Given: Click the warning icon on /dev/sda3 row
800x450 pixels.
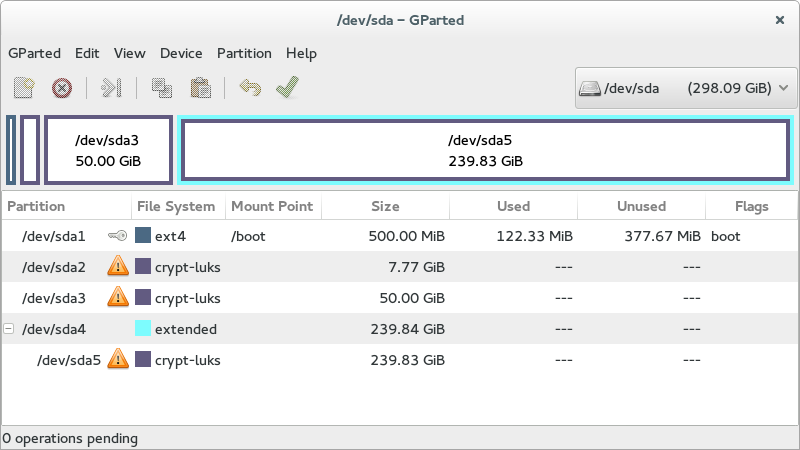Looking at the screenshot, I should click(118, 297).
